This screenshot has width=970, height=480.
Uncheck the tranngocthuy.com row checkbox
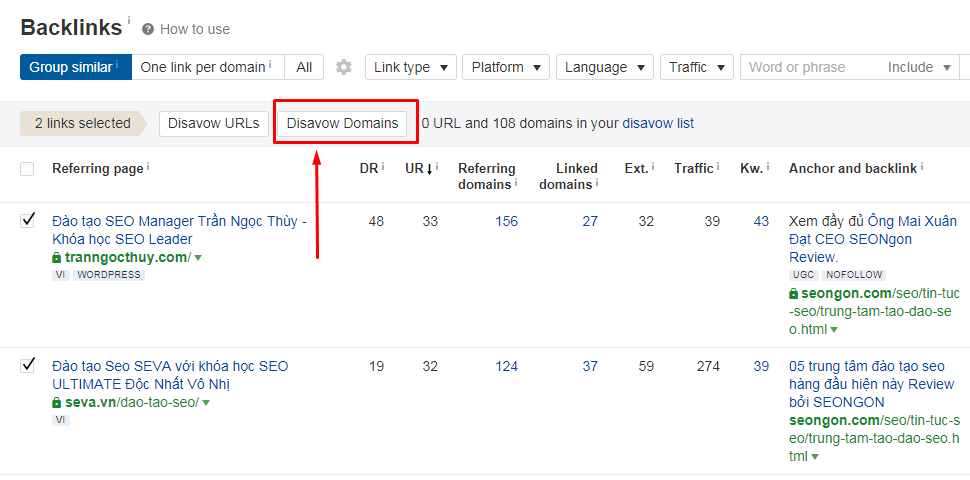pyautogui.click(x=27, y=220)
